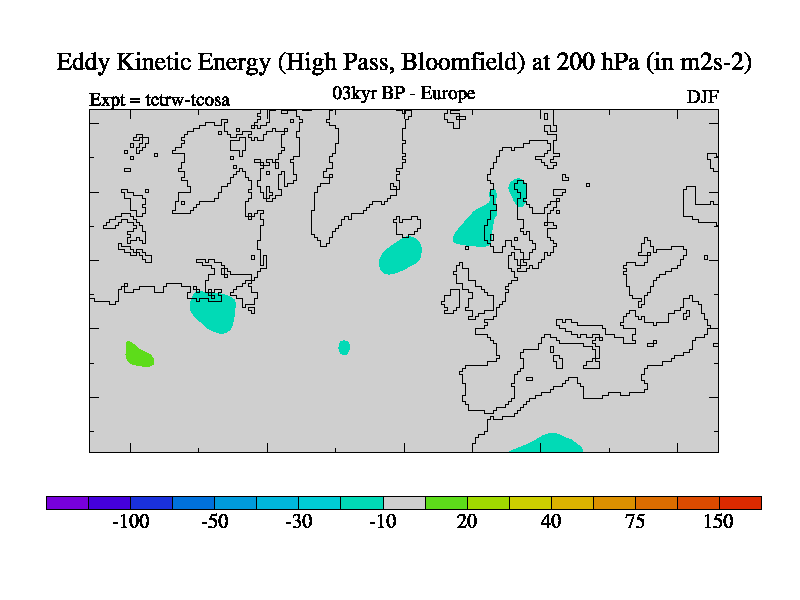
Task: Click the large teal oval in the map center
Action: tap(400, 255)
